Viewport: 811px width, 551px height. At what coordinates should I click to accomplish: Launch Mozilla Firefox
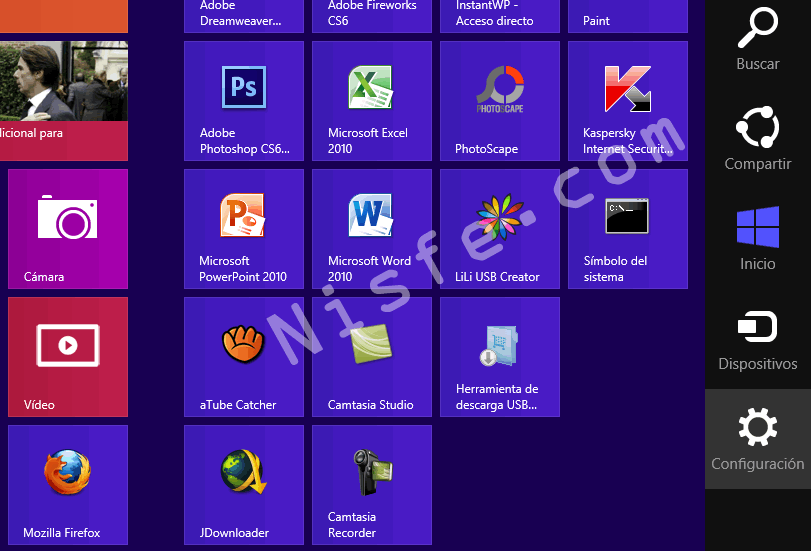pos(68,485)
